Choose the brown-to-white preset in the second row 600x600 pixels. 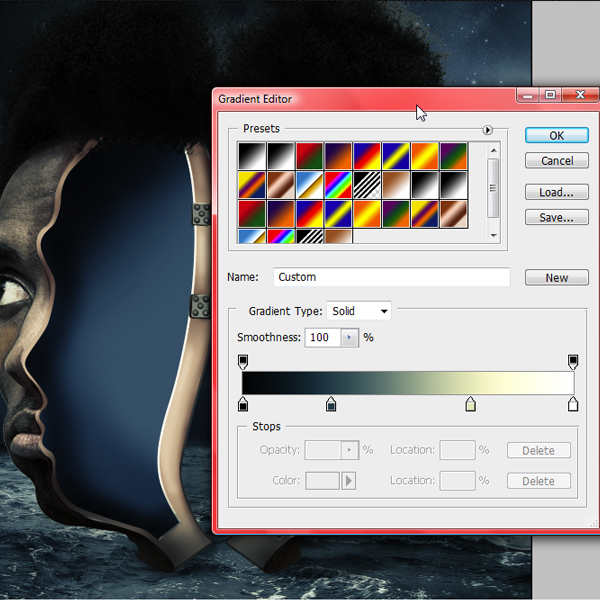(396, 185)
